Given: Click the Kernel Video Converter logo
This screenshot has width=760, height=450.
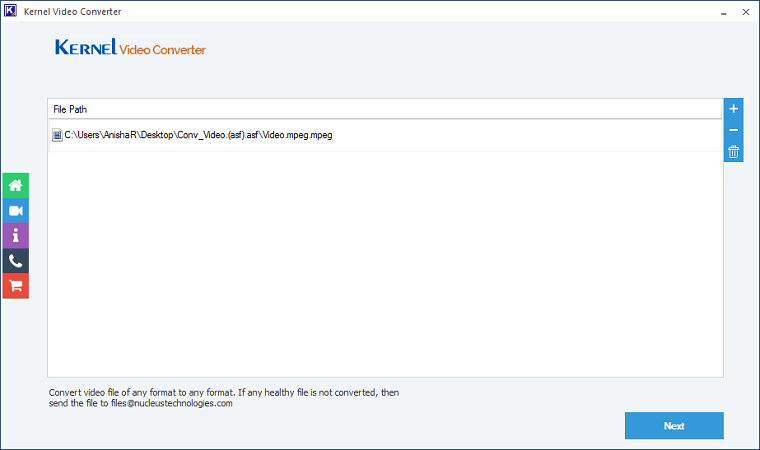Looking at the screenshot, I should pos(130,48).
